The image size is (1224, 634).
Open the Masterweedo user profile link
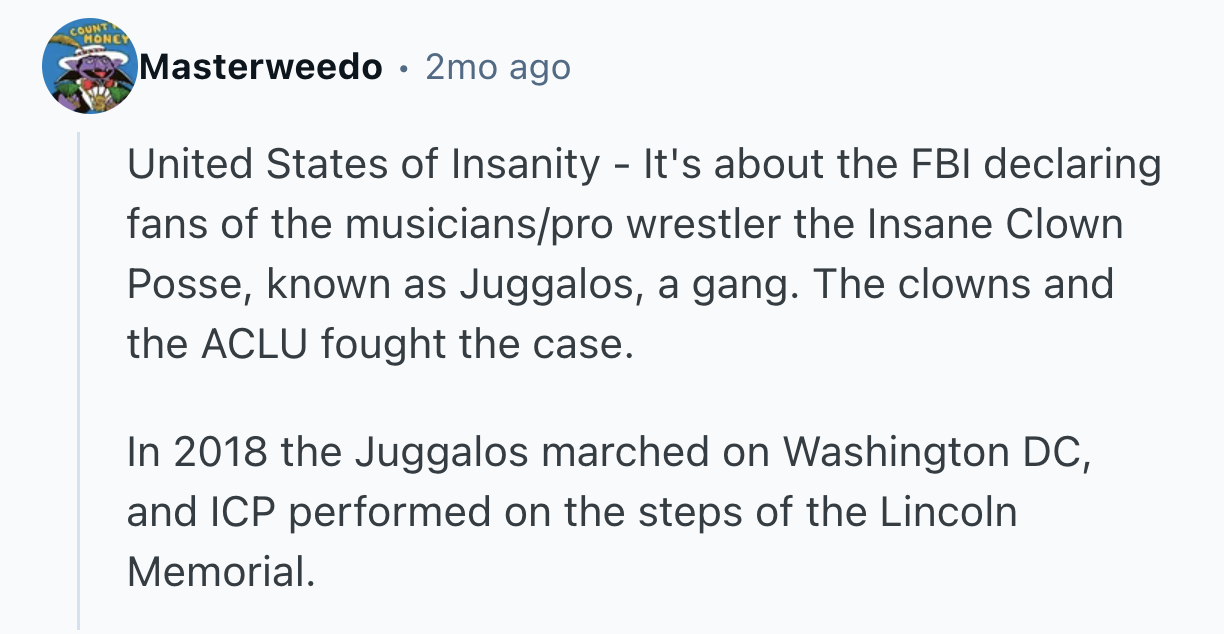[261, 68]
